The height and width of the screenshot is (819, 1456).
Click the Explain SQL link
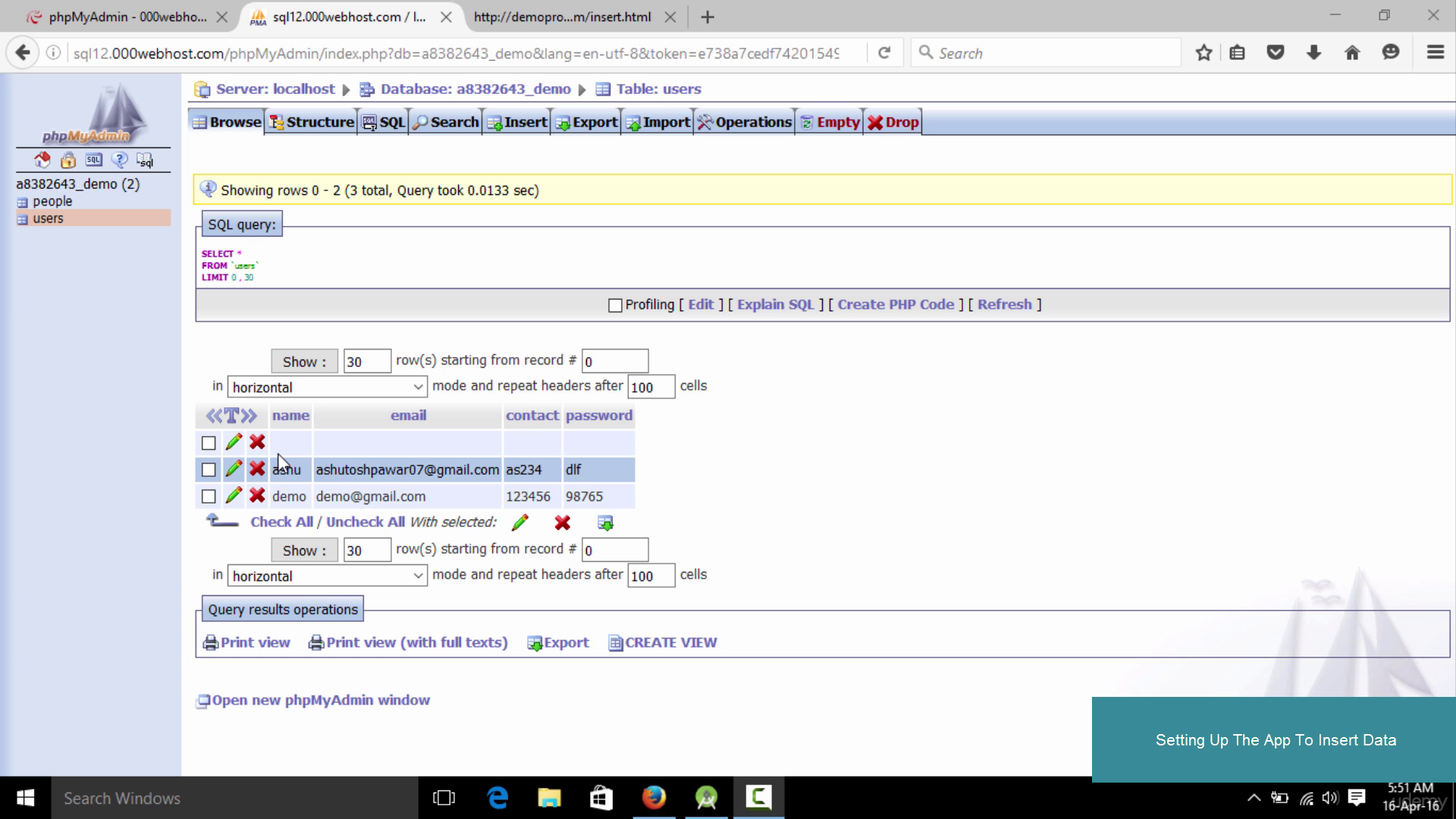(775, 304)
